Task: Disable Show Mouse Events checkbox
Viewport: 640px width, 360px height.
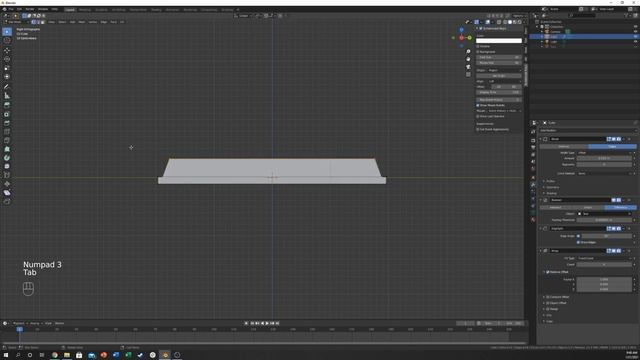Action: [478, 105]
